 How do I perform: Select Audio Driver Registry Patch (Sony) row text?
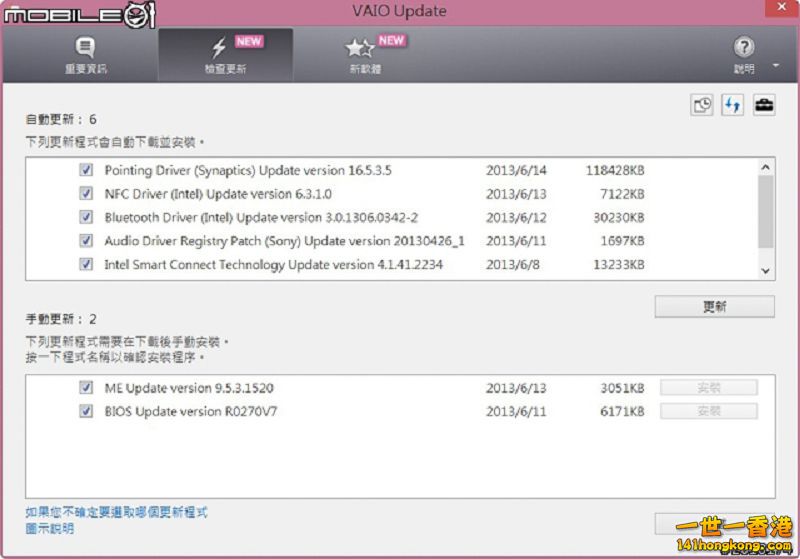pos(284,241)
